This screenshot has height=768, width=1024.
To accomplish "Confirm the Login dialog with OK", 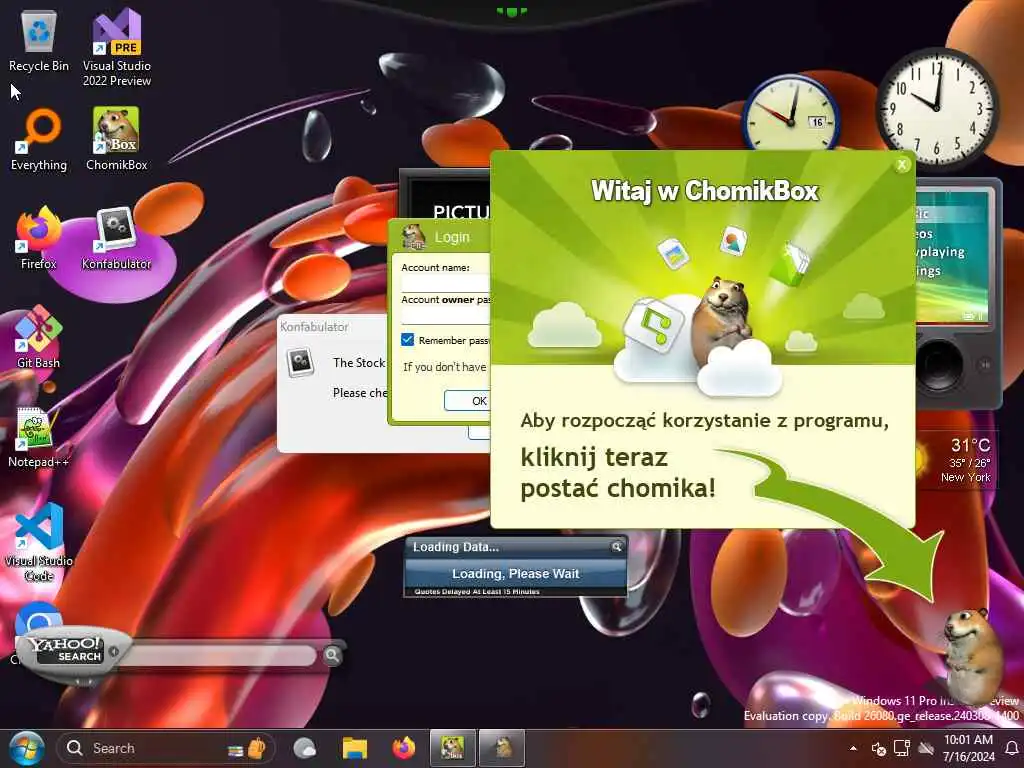I will click(467, 400).
